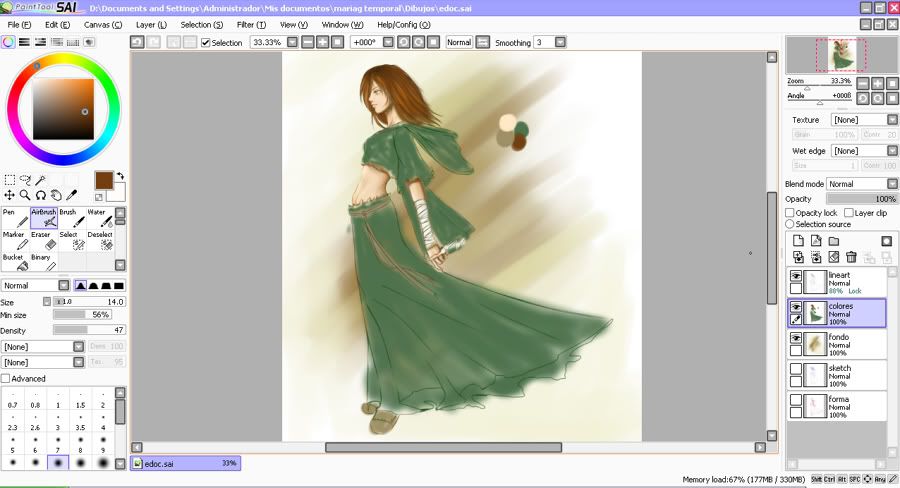Open the Wet edge dropdown

click(x=893, y=150)
